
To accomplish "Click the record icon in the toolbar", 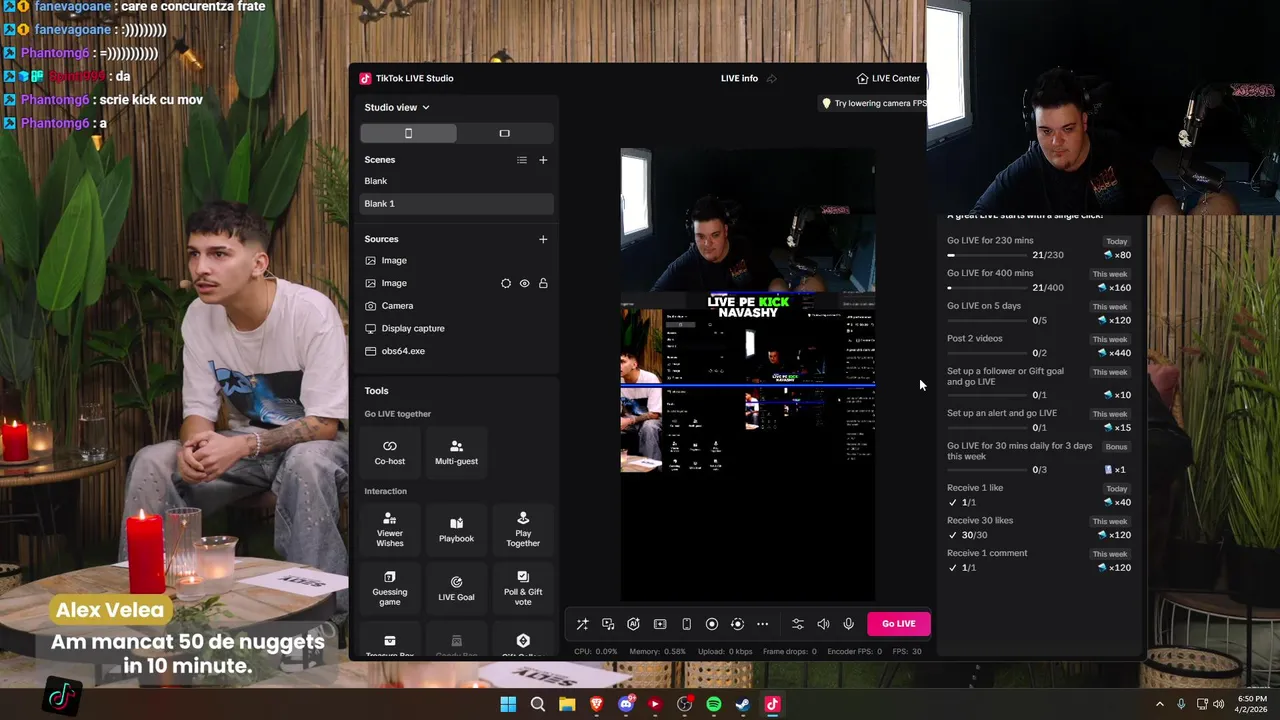I will click(712, 624).
